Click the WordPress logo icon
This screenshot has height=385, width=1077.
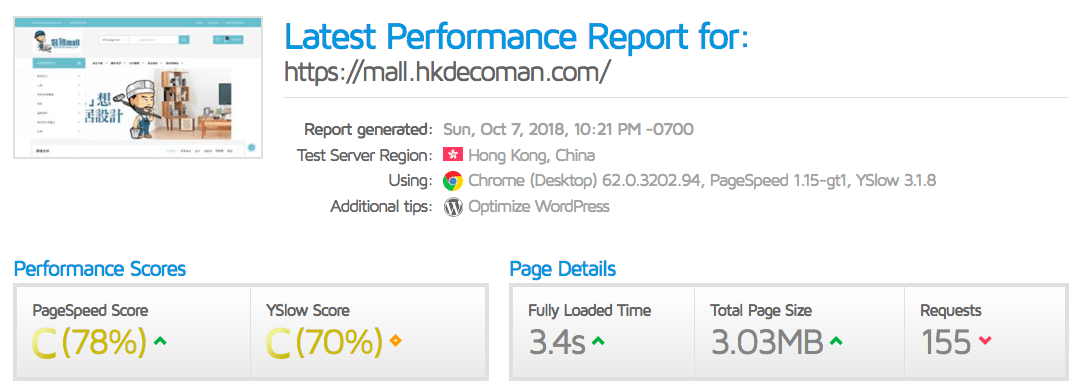coord(453,207)
